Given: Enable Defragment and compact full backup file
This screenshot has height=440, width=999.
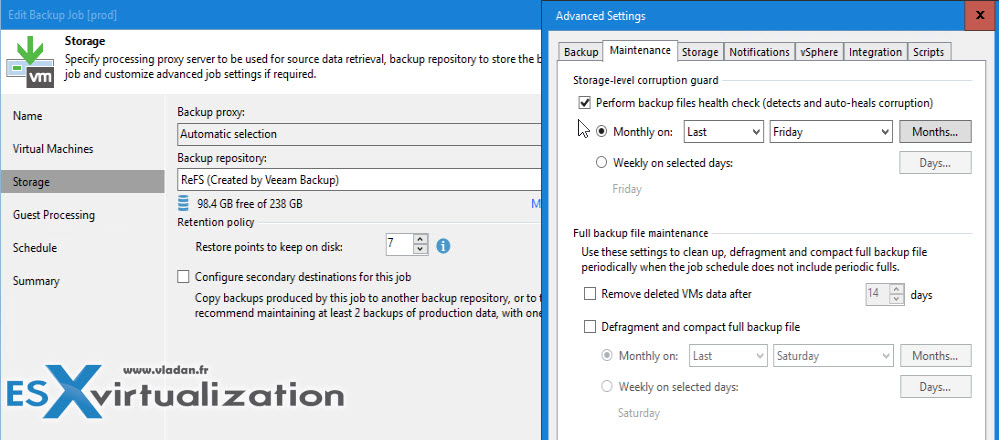Looking at the screenshot, I should (590, 327).
